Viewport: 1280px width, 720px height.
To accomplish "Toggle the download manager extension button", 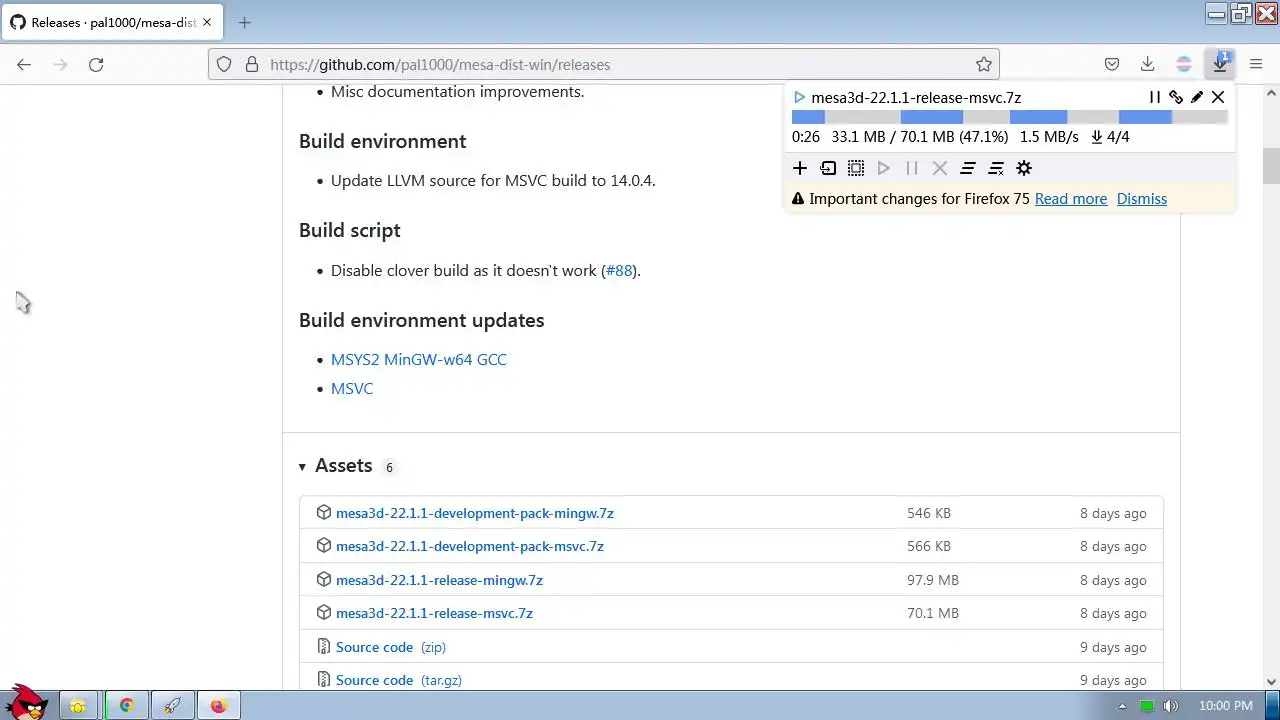I will click(1220, 64).
